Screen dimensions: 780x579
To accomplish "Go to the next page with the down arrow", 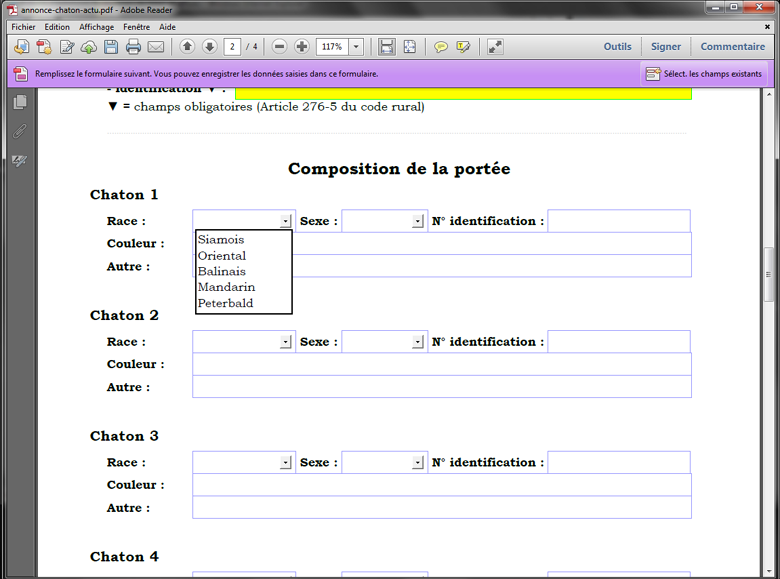I will 209,47.
